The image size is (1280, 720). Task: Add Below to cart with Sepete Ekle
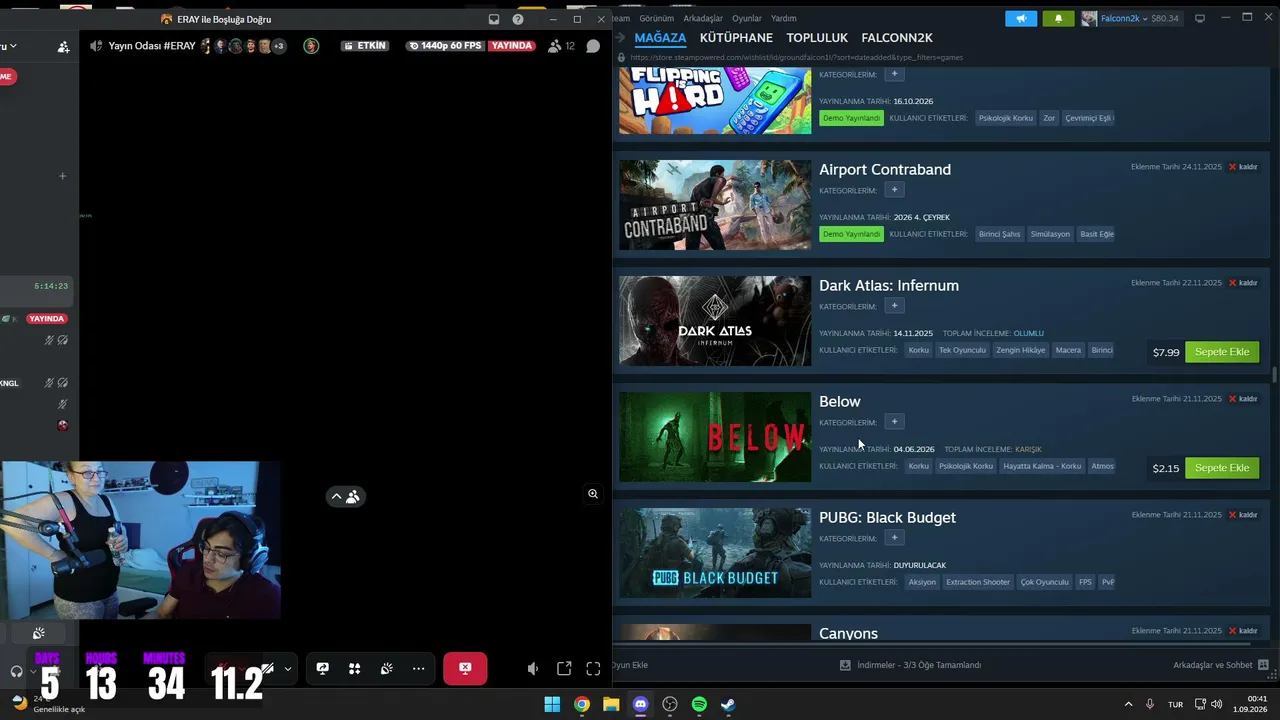(x=1222, y=468)
